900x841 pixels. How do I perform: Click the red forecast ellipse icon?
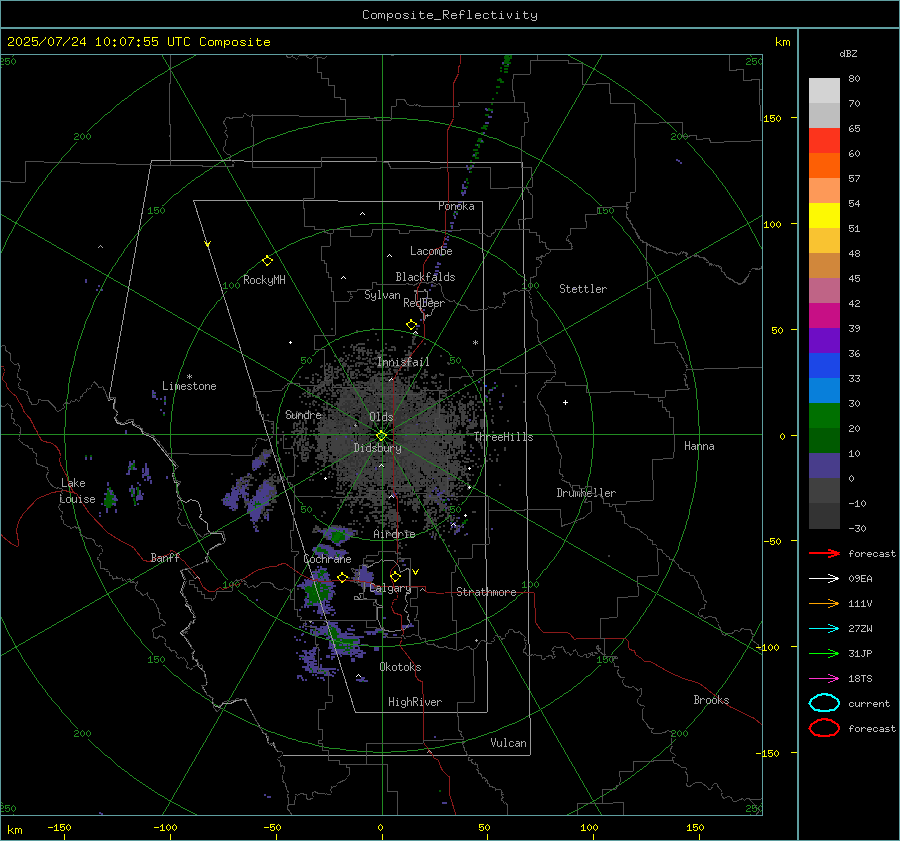[824, 728]
